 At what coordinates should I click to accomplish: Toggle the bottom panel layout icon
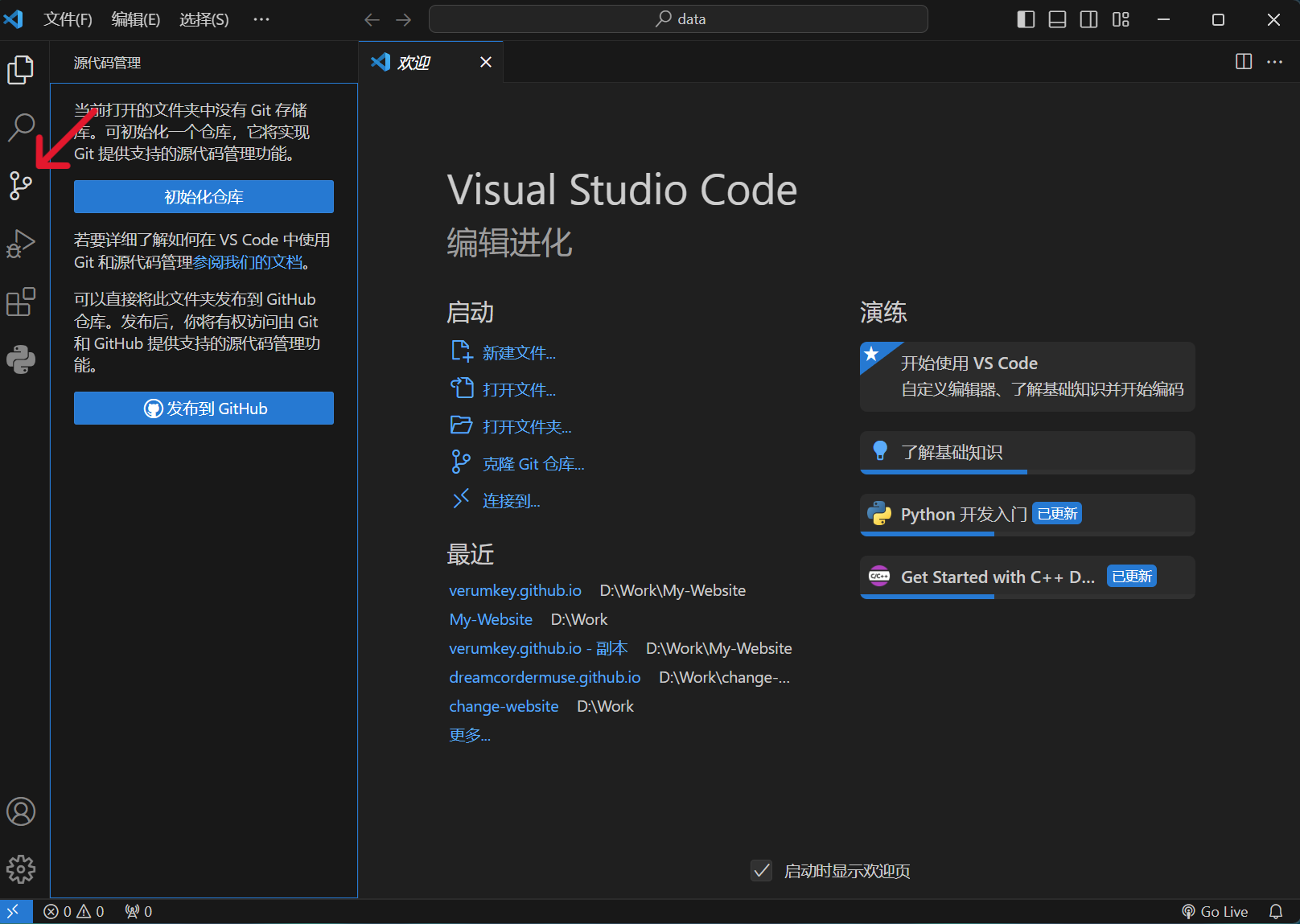point(1058,19)
